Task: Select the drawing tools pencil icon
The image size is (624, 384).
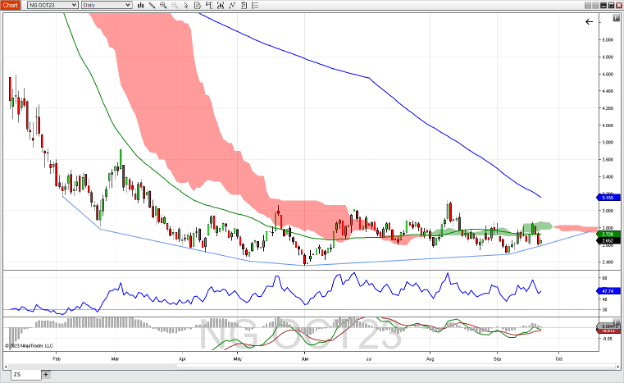Action: [x=152, y=5]
